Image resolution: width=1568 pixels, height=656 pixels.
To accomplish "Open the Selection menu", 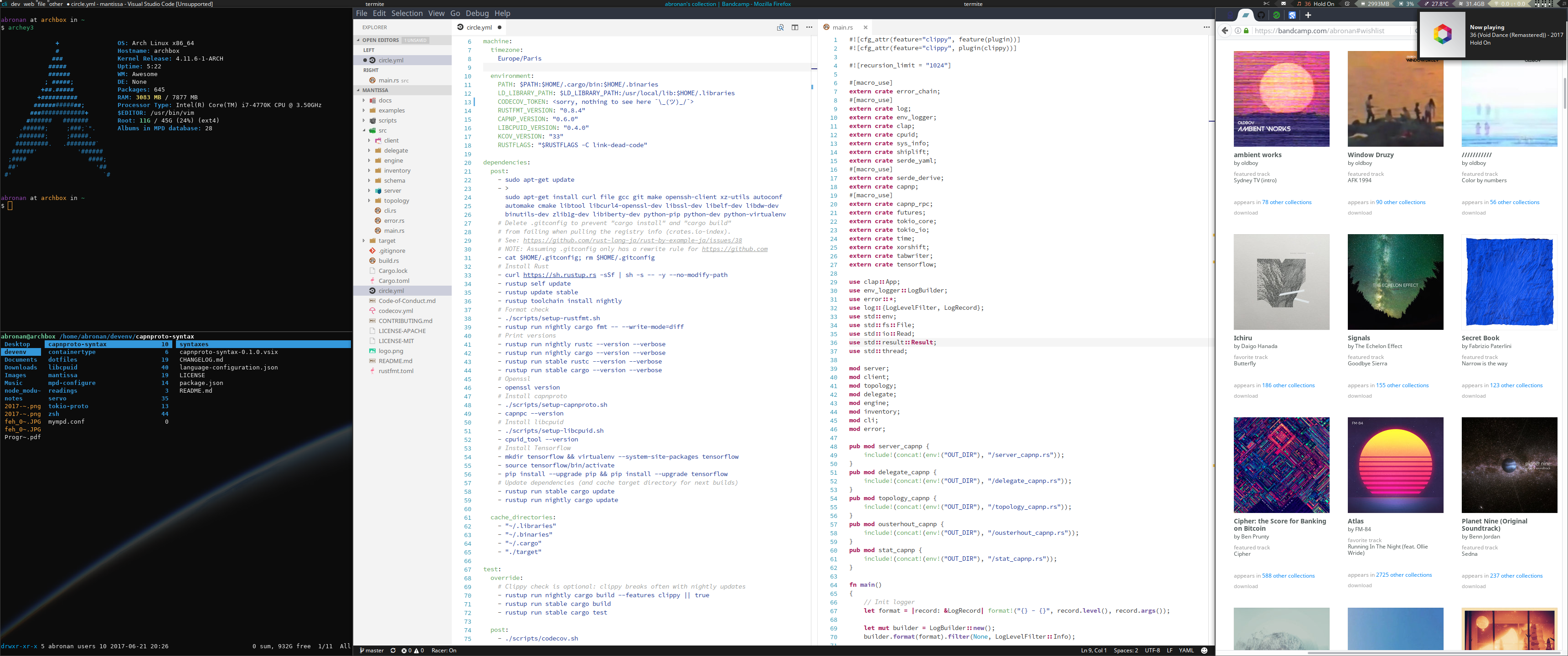I will 407,13.
